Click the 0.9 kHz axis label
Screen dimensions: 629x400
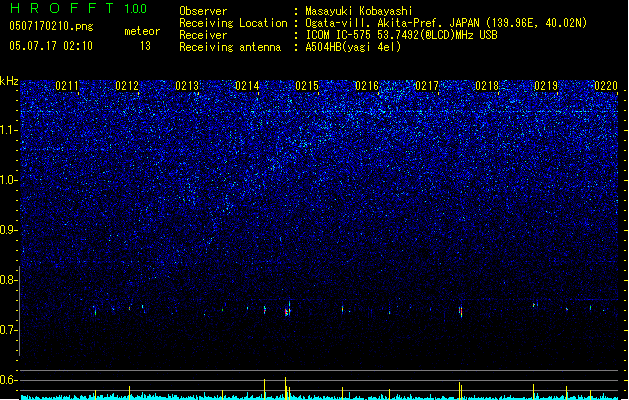[x=8, y=230]
